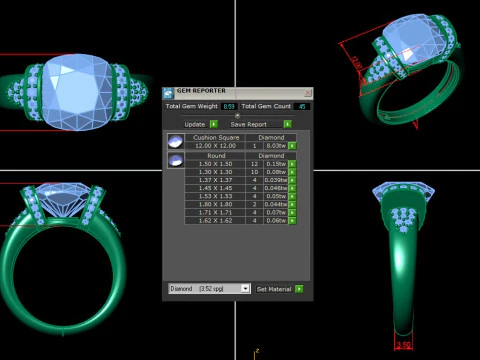Click the Update button label
This screenshot has height=360, width=480.
pos(195,124)
